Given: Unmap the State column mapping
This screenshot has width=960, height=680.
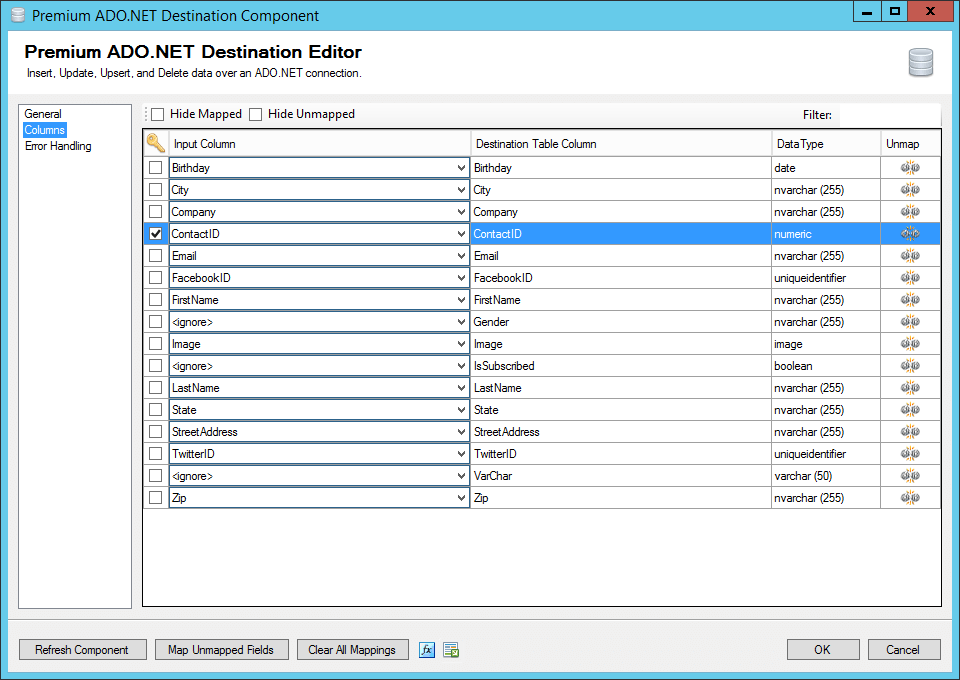Looking at the screenshot, I should [x=910, y=410].
